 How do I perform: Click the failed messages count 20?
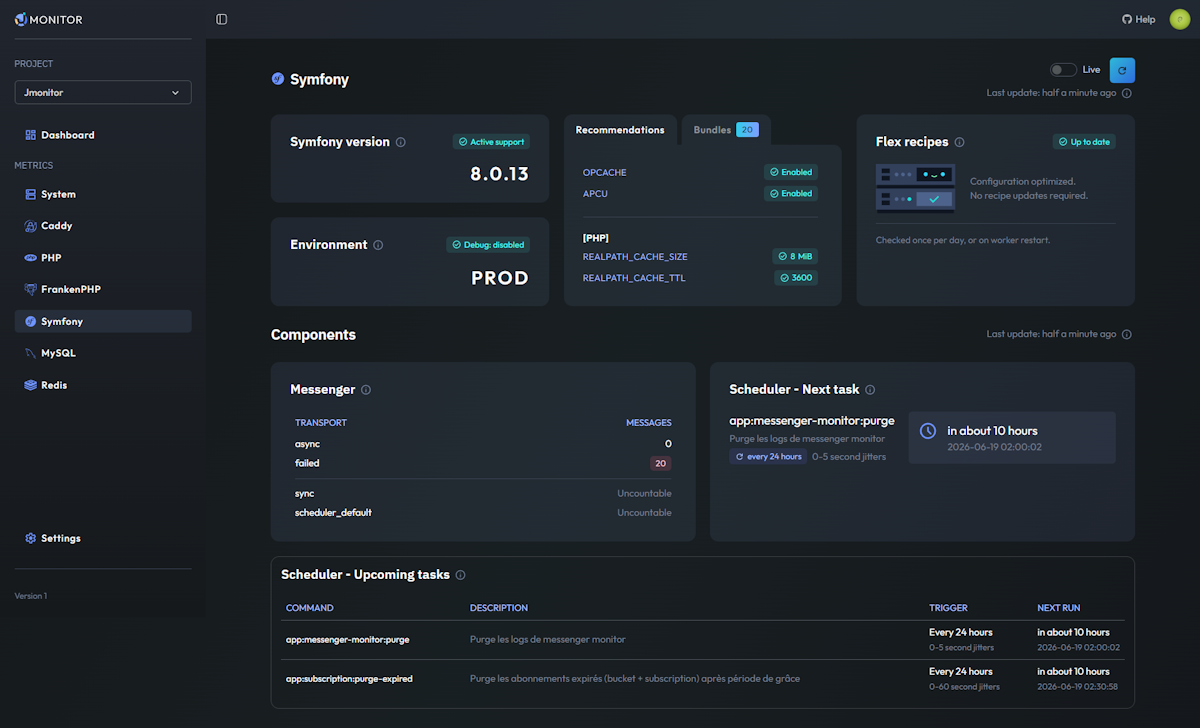coord(659,463)
